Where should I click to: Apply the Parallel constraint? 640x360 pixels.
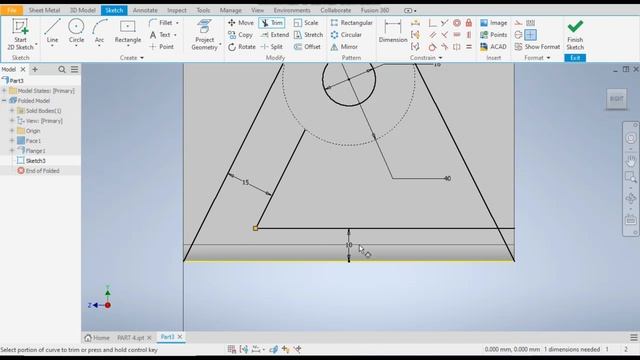point(432,35)
